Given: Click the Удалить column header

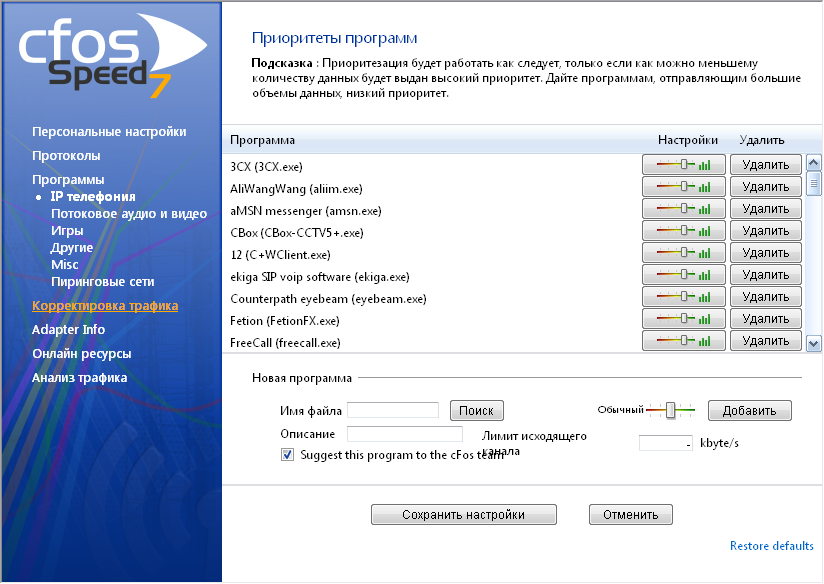Looking at the screenshot, I should click(x=762, y=140).
